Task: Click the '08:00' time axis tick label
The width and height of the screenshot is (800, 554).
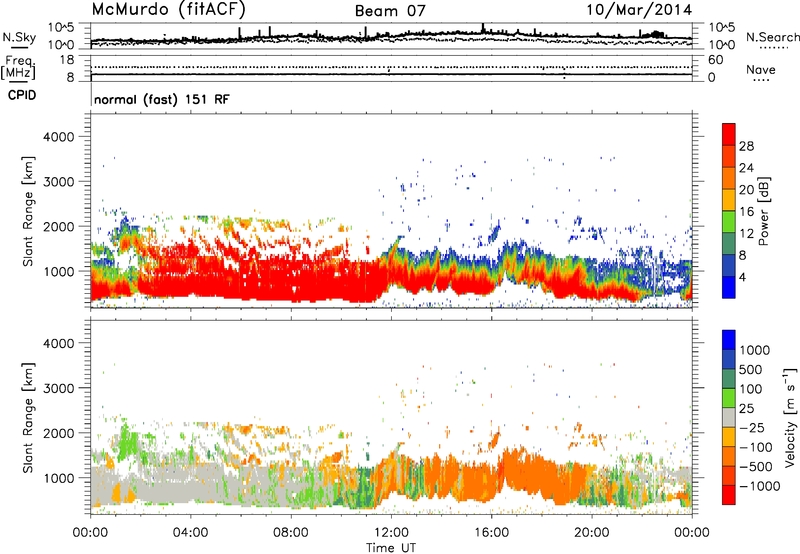Action: pos(291,533)
